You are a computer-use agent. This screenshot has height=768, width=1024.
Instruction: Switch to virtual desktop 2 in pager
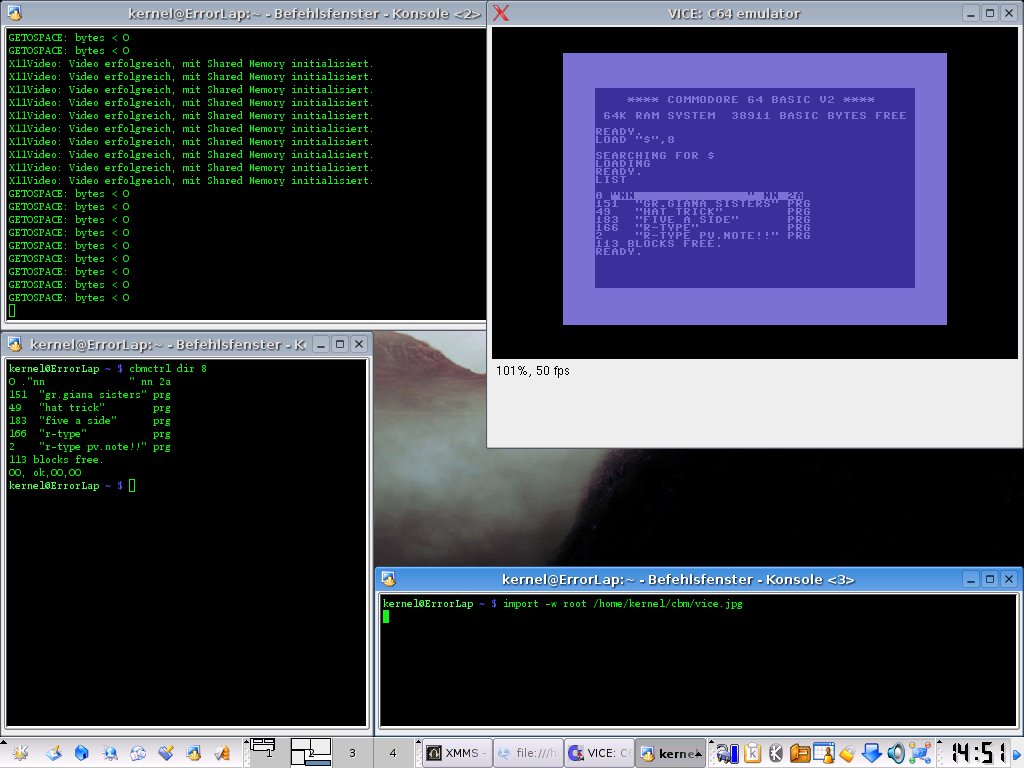click(x=310, y=752)
